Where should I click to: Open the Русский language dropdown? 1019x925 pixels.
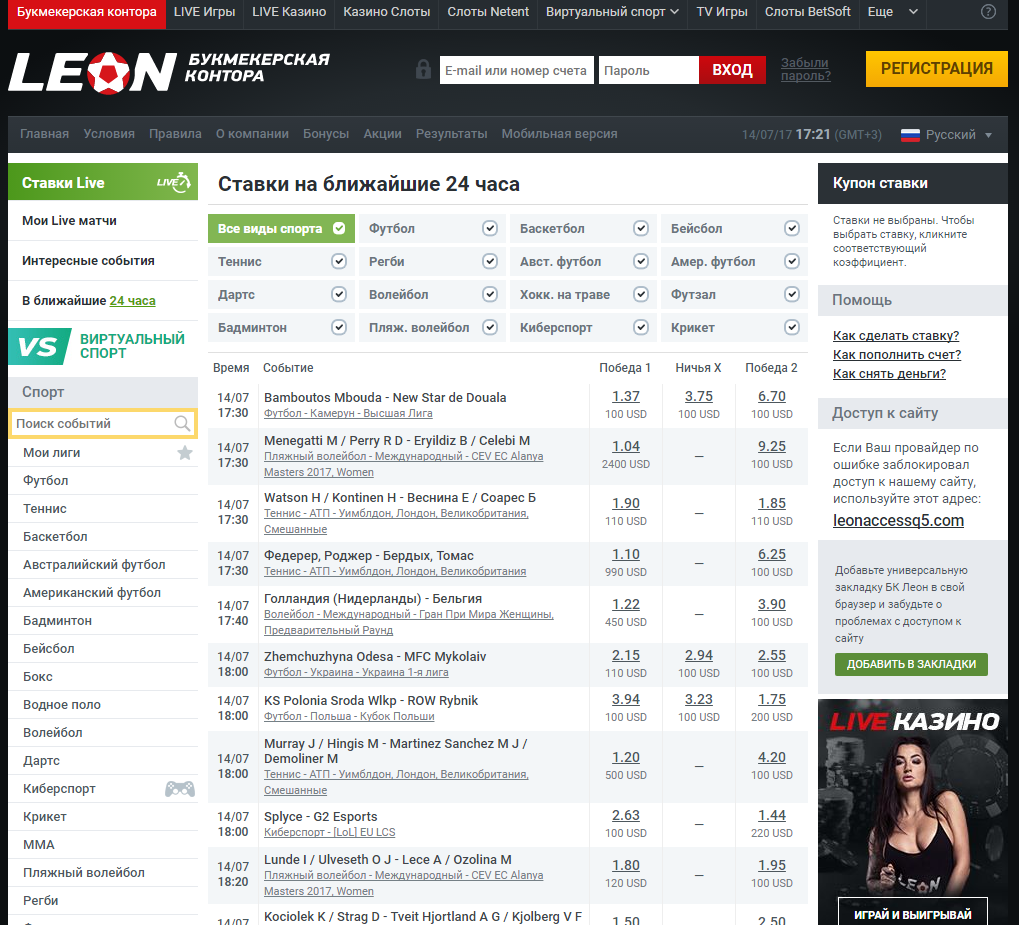(946, 135)
